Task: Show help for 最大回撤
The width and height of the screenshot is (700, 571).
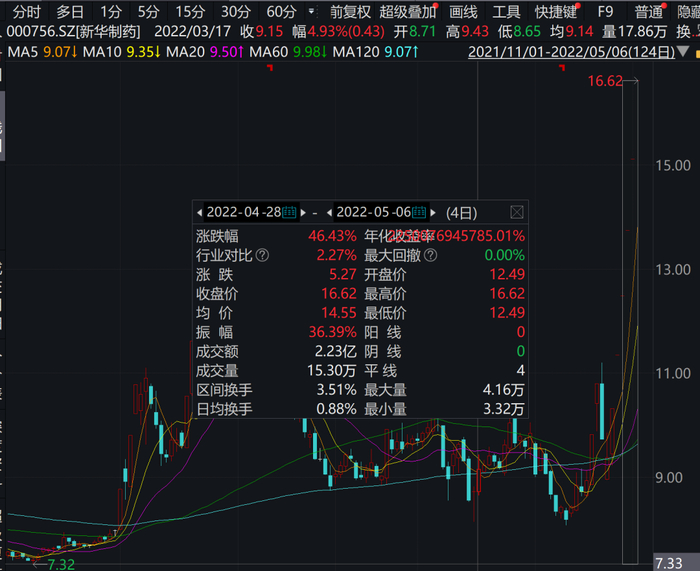Action: (x=430, y=255)
